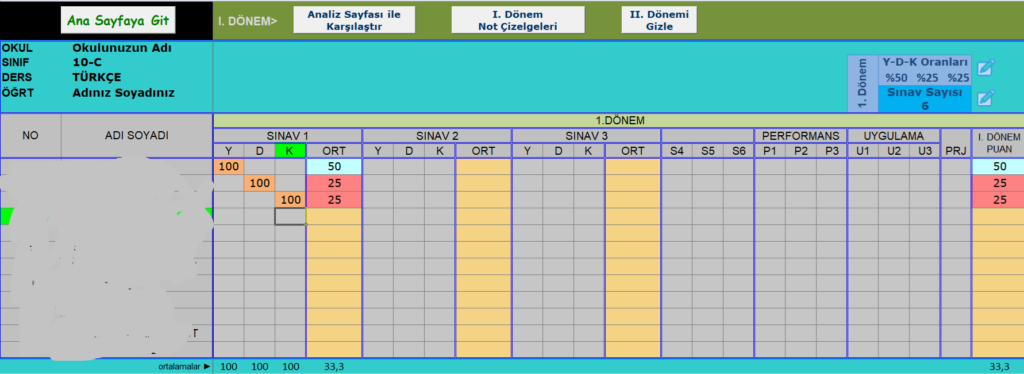Select the S4 column header
Viewport: 1024px width, 374px height.
click(x=677, y=151)
